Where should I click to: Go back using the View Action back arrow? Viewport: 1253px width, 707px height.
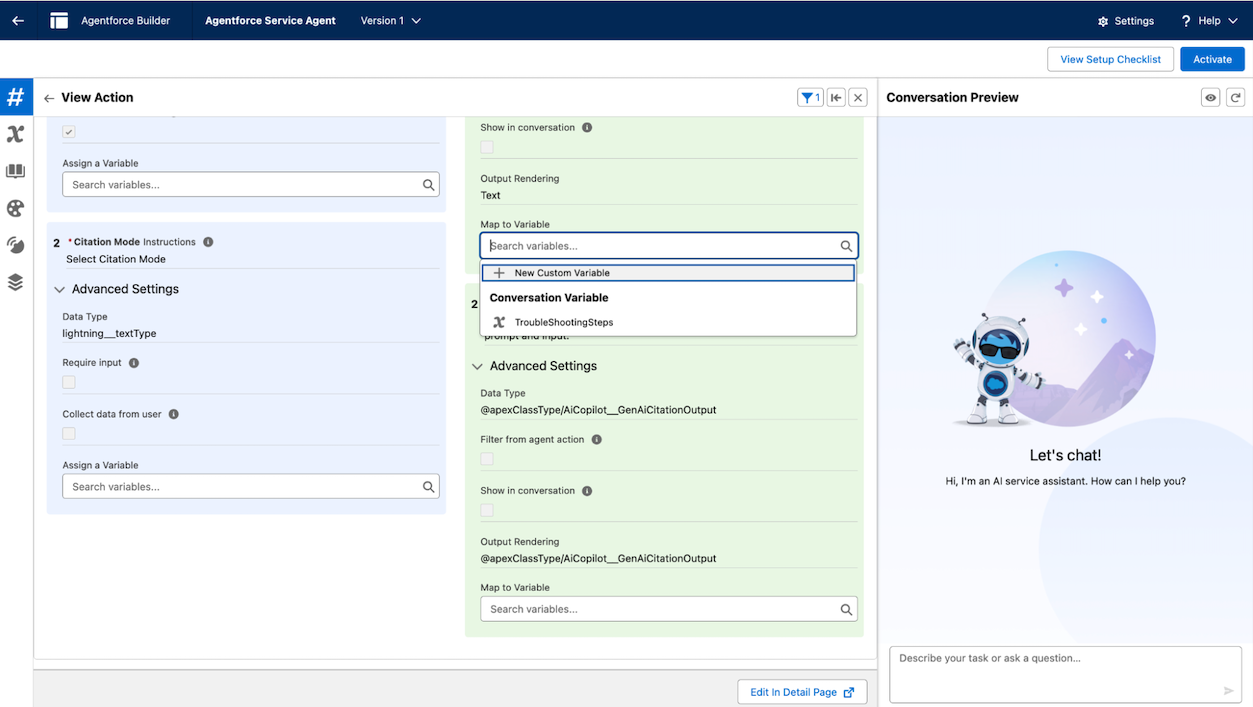(48, 97)
